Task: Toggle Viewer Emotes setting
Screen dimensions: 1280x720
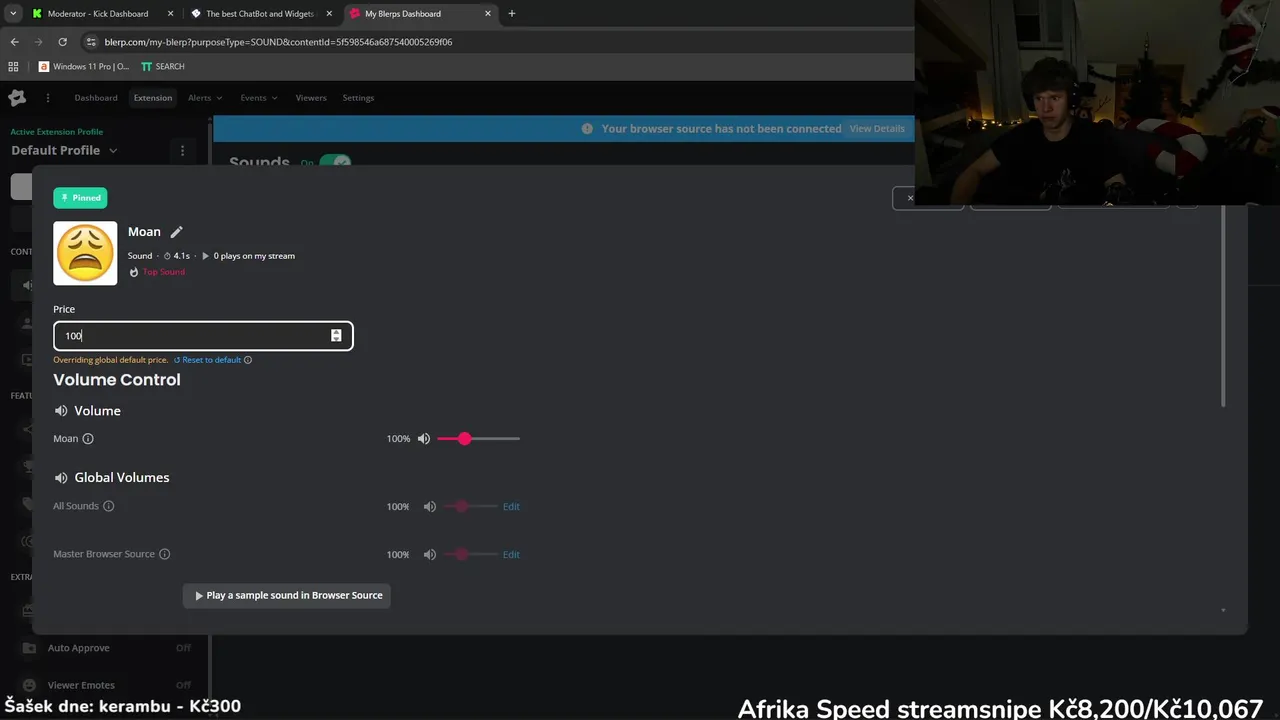Action: tap(183, 685)
